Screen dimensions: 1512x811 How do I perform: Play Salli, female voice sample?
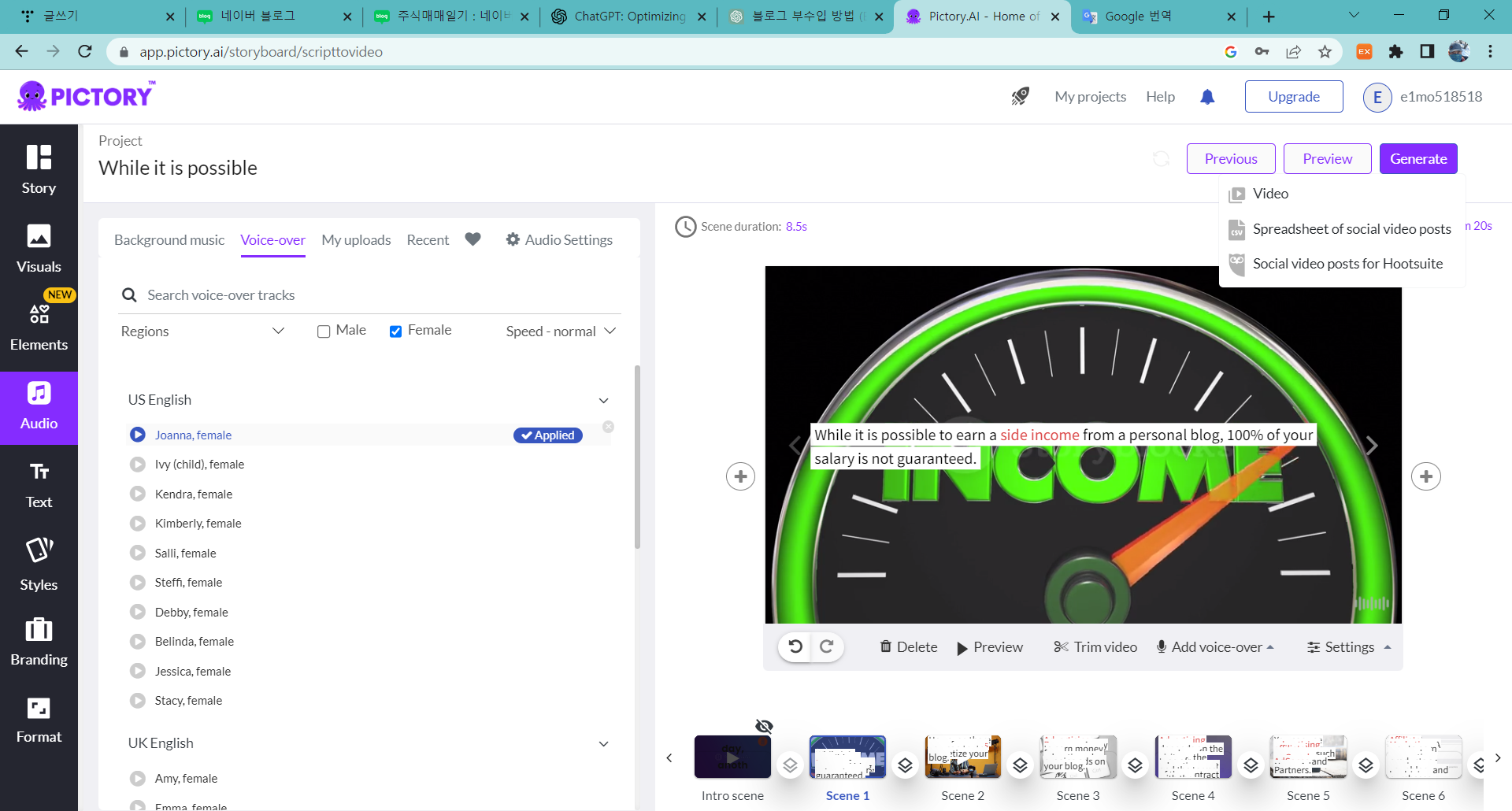pos(138,553)
